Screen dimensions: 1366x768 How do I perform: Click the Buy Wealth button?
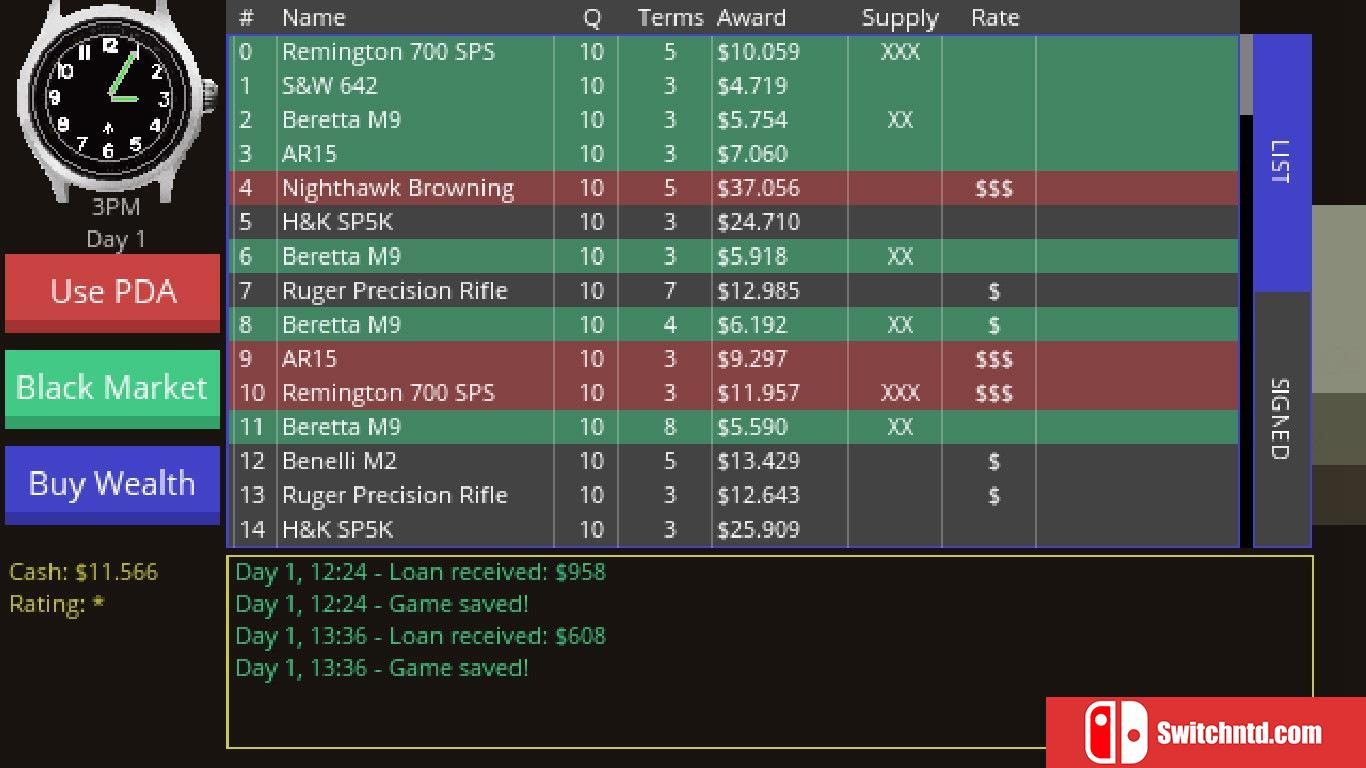(x=112, y=485)
